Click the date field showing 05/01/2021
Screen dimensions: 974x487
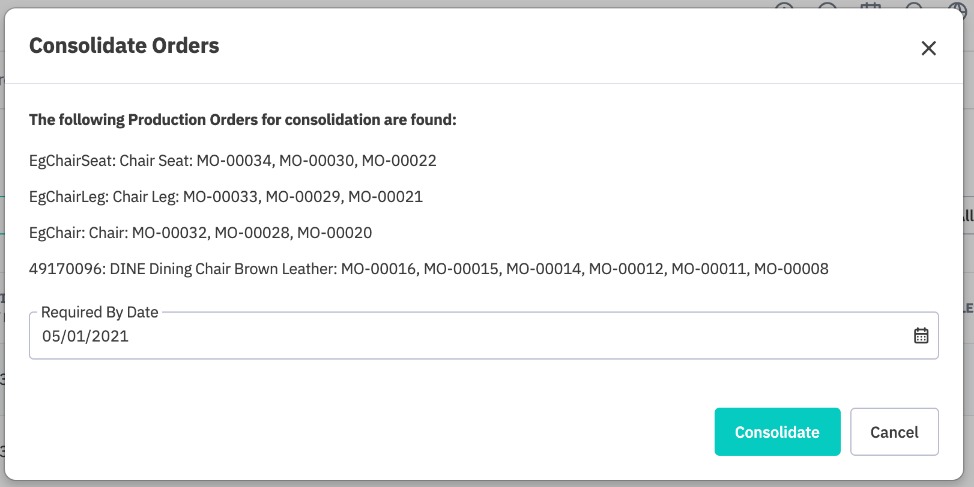(x=483, y=335)
